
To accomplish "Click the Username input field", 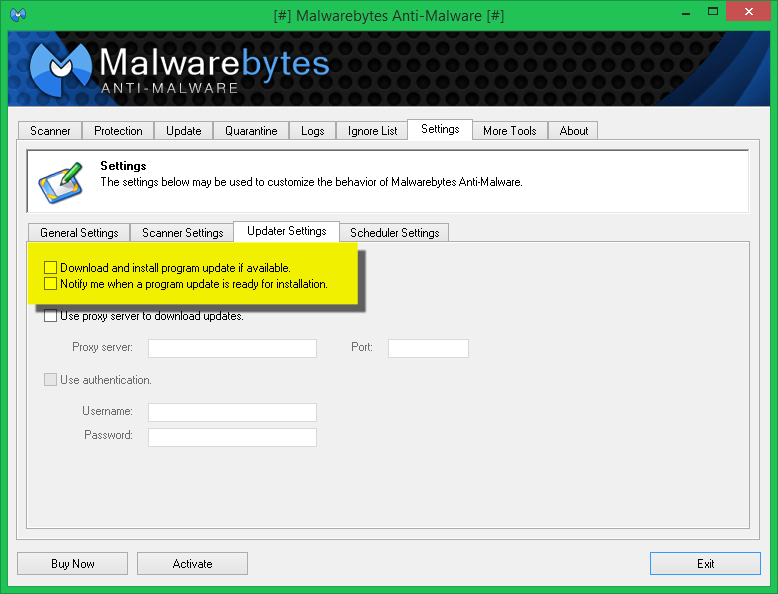I will point(232,412).
